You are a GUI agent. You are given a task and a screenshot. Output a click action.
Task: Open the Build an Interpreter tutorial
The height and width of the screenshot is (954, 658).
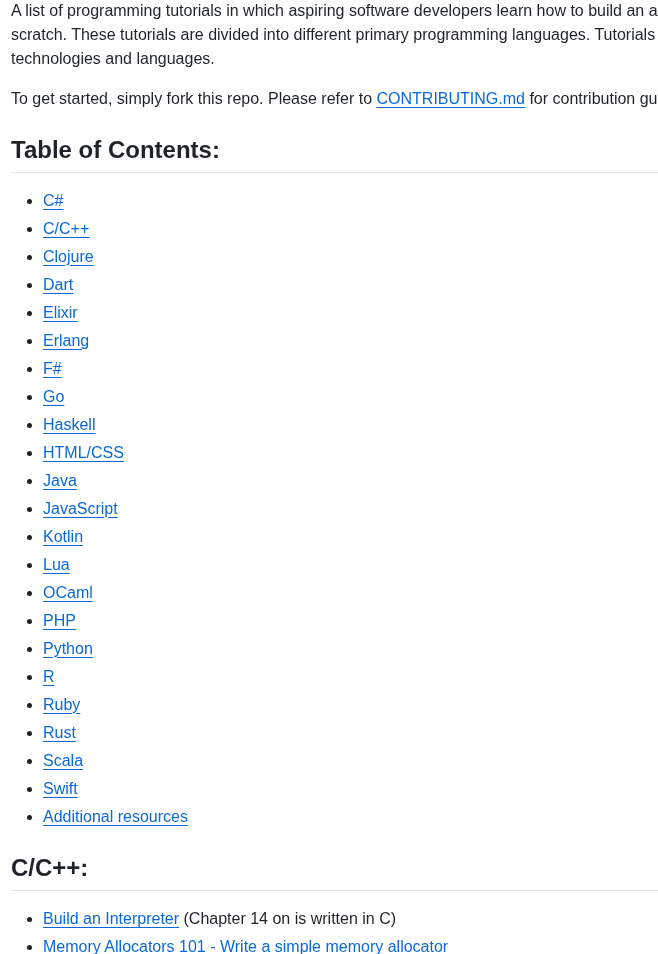pyautogui.click(x=111, y=919)
